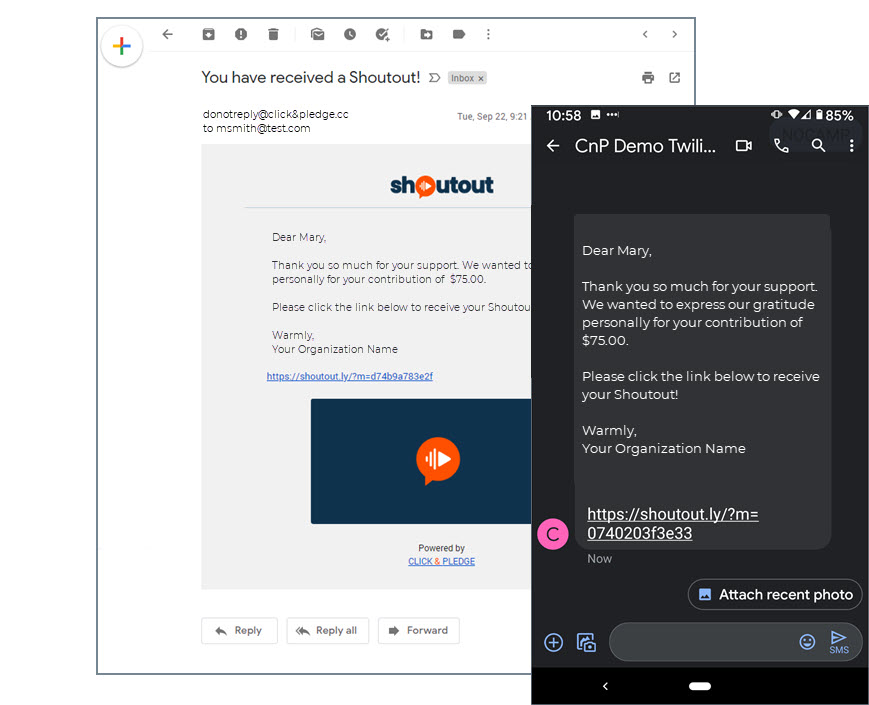
Task: Start a video call in Messages
Action: (744, 146)
